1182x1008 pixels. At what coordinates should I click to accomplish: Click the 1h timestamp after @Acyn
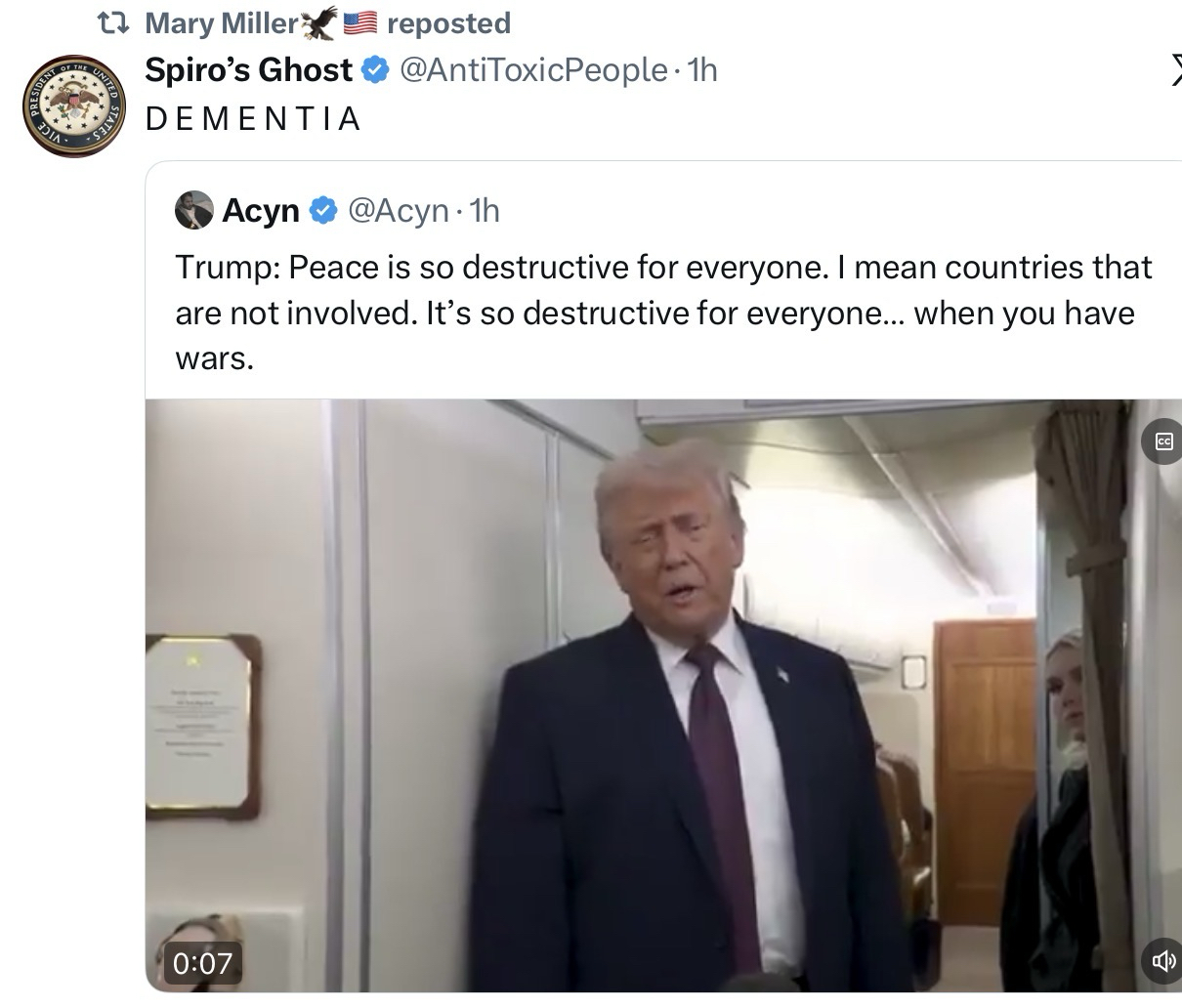point(485,210)
